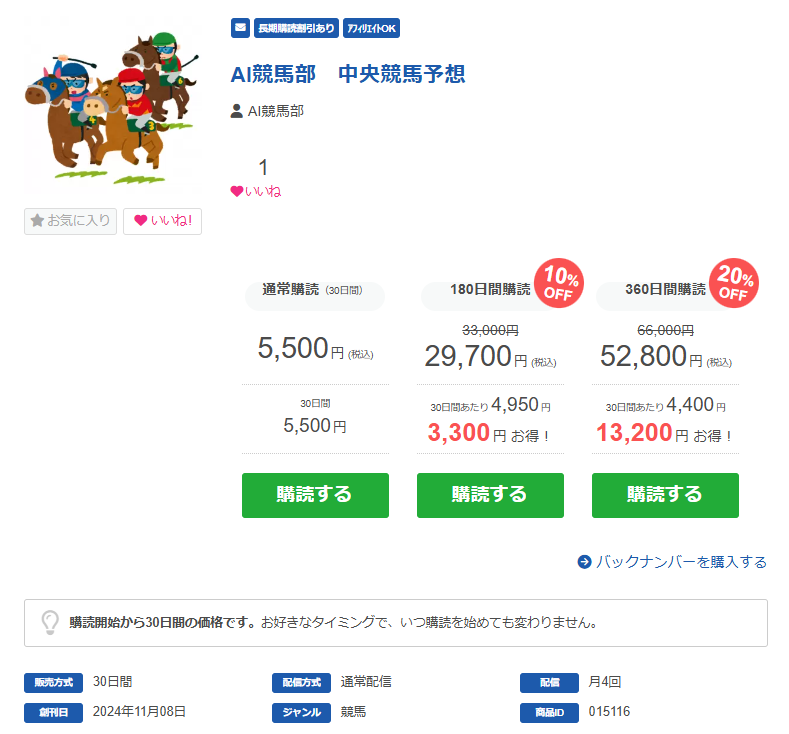Subscribe to the 52,800円 360-day plan
Image resolution: width=789 pixels, height=734 pixels.
(x=665, y=495)
